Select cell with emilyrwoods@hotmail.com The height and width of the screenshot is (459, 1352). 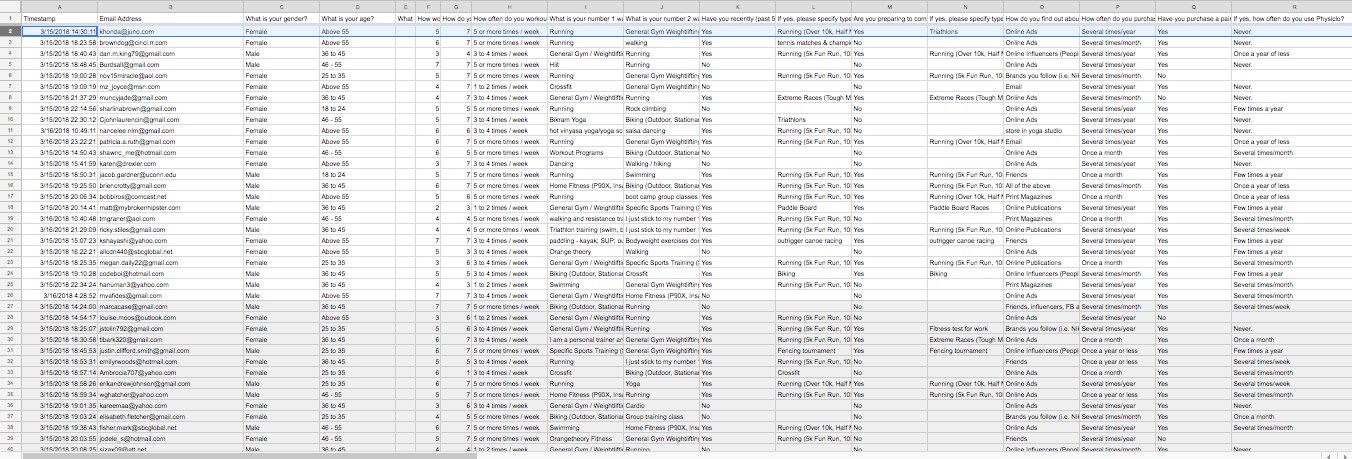click(169, 362)
